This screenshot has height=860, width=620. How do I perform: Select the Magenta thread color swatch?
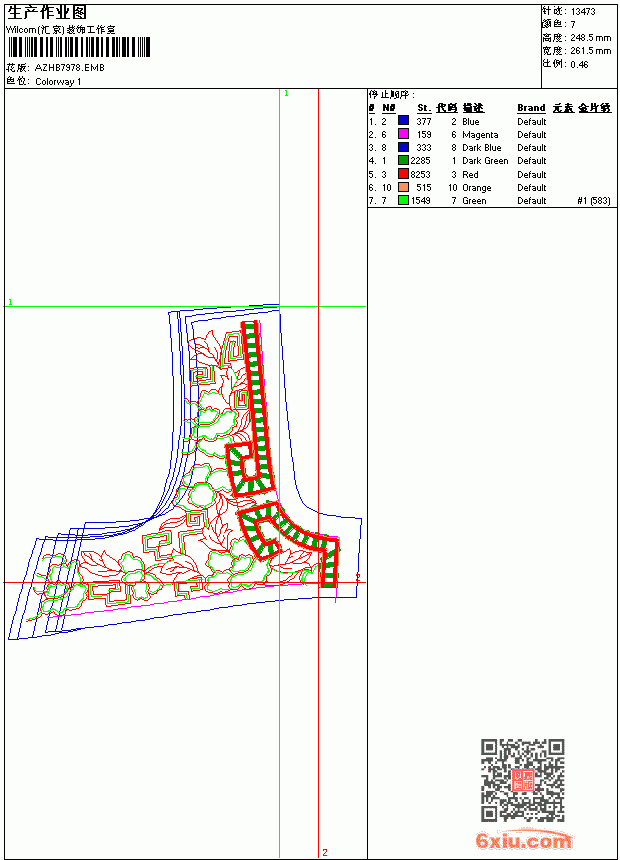pyautogui.click(x=403, y=134)
